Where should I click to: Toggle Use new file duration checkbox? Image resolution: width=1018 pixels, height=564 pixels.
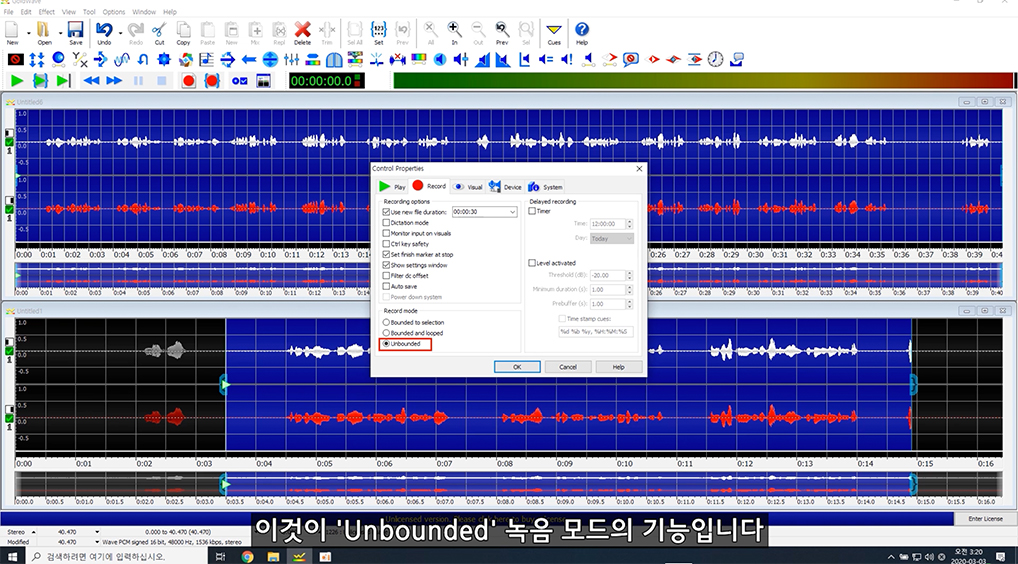tap(386, 212)
